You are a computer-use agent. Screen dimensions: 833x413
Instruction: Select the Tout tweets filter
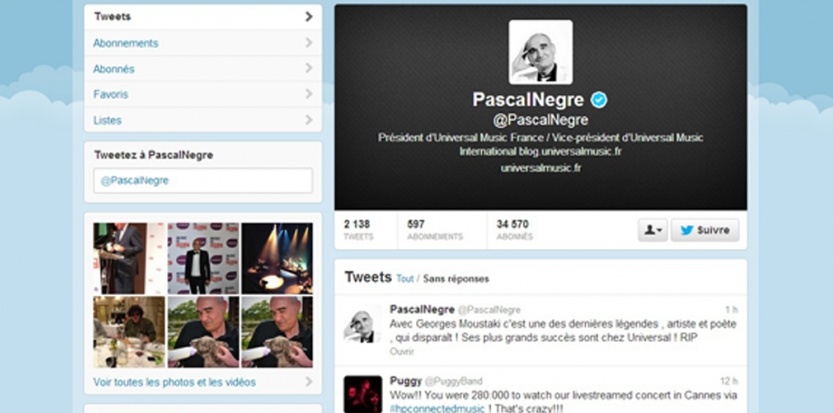pos(405,279)
